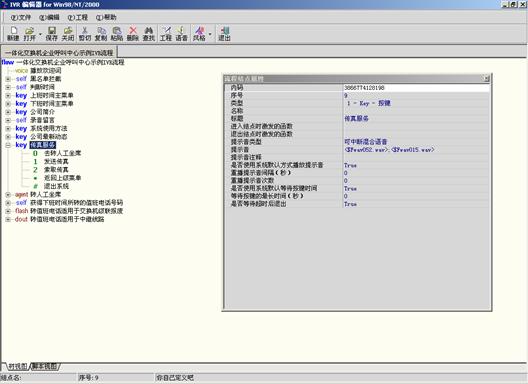Open the dropdown arrow beside 风格 (Style)
The image size is (528, 384).
pyautogui.click(x=210, y=34)
